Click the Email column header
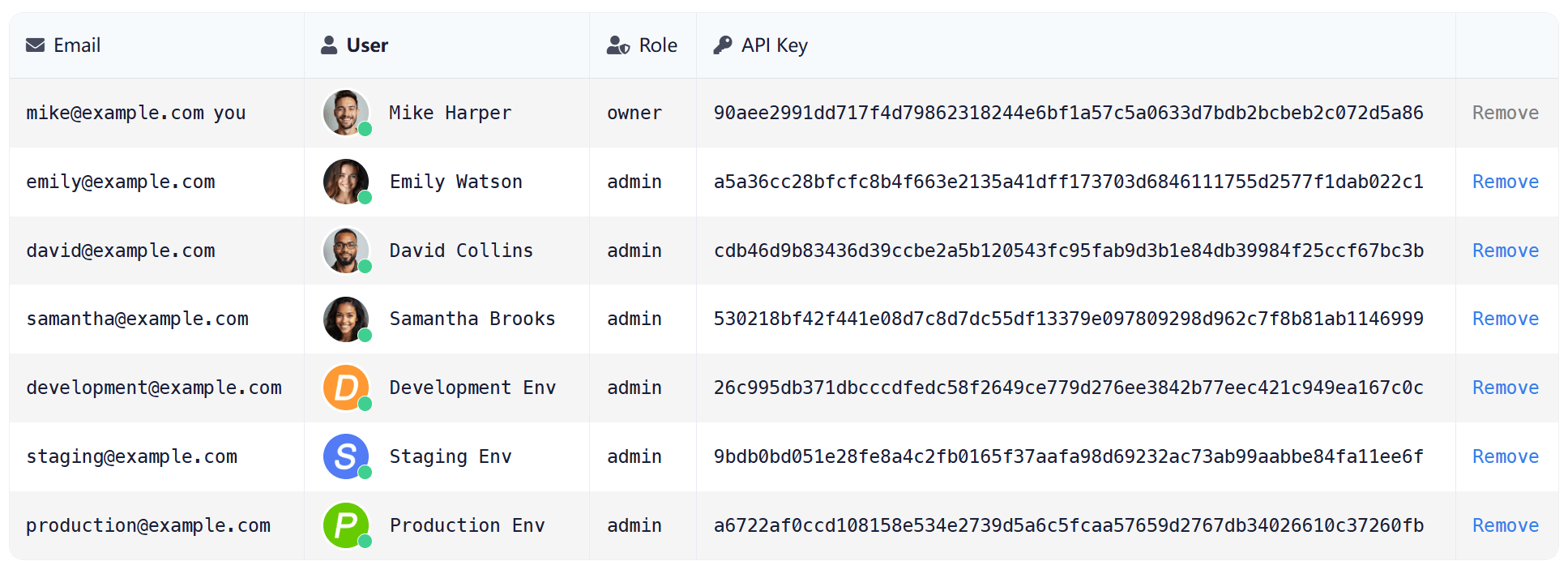This screenshot has height=574, width=1568. click(77, 45)
